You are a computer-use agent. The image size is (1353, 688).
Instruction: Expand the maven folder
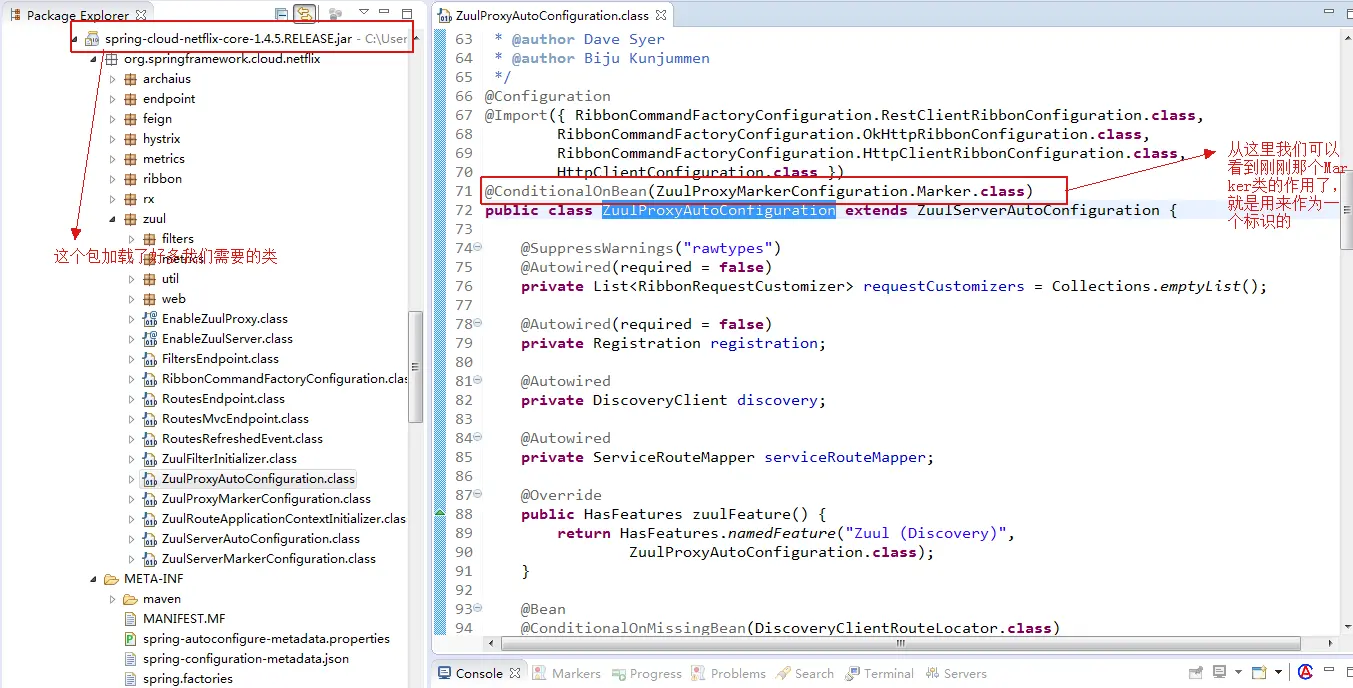113,599
